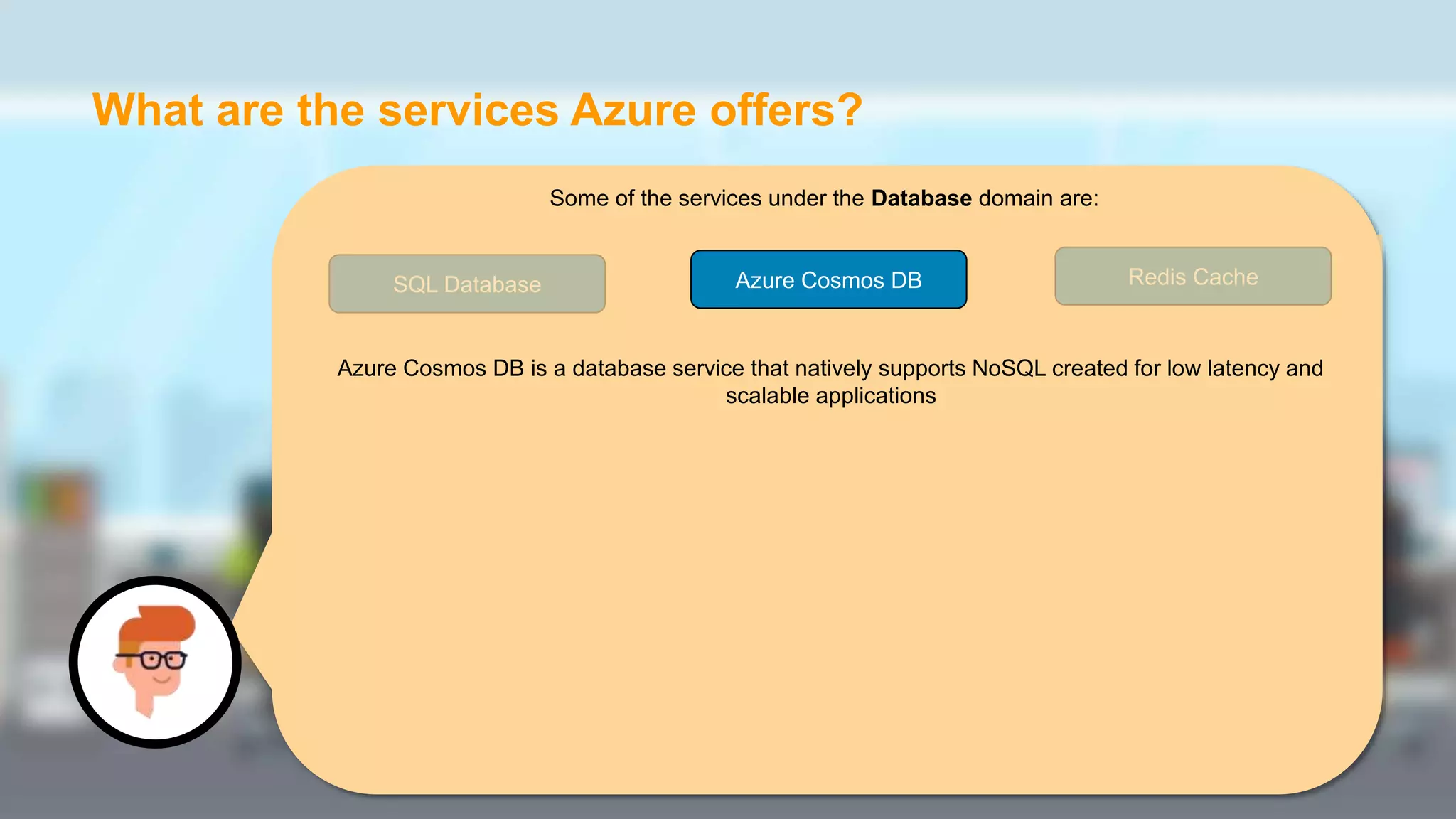
Task: Click the 'Some of the services under the Database domain' text
Action: pos(824,198)
